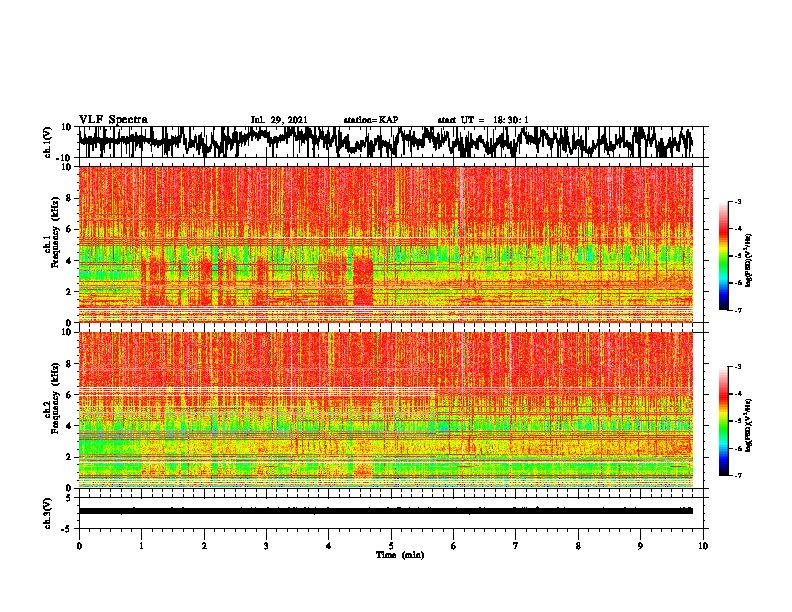Click the time axis tick label "4"
This screenshot has height=612, width=792.
point(329,546)
